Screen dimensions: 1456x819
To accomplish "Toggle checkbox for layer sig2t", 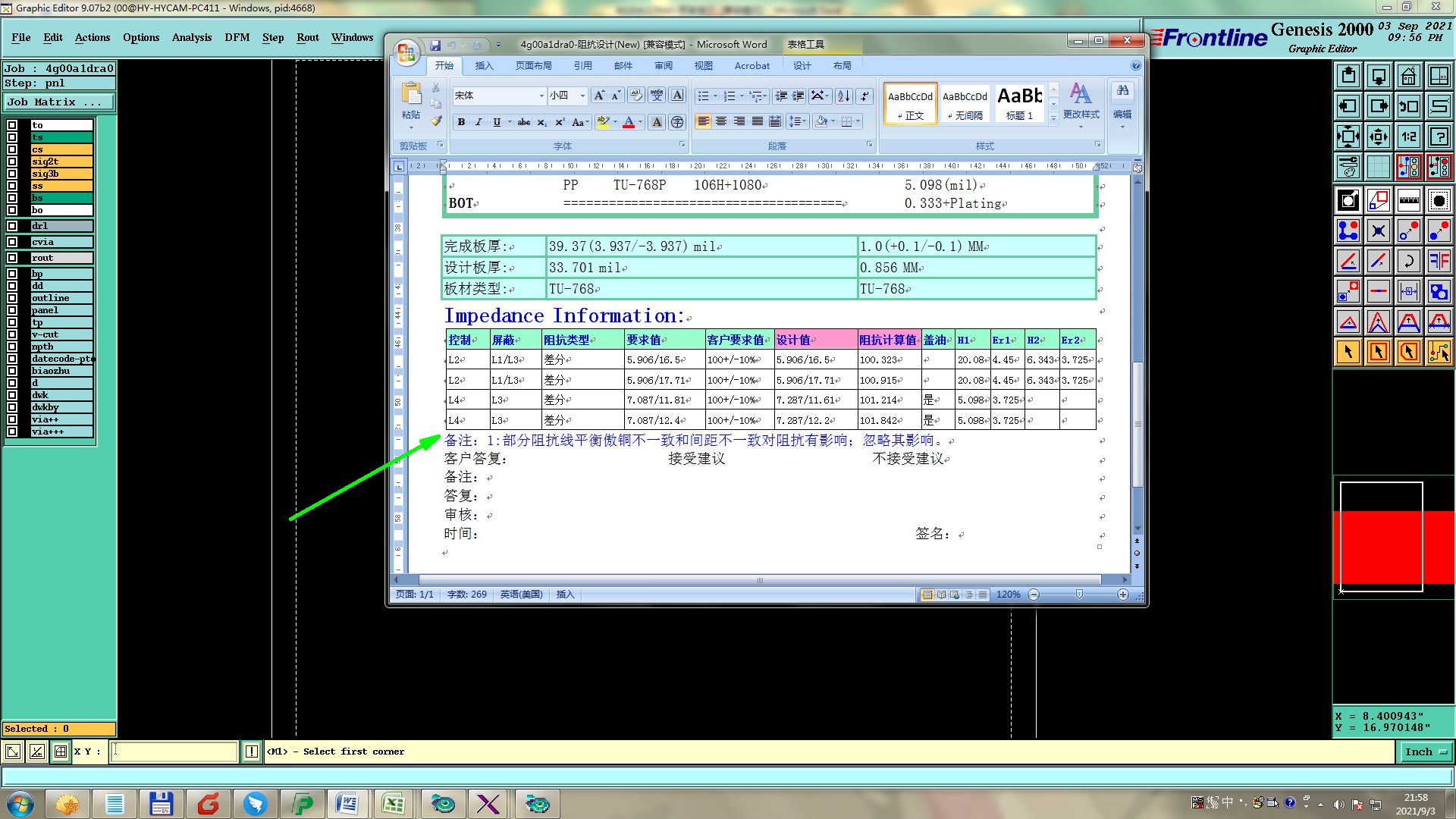I will [12, 162].
